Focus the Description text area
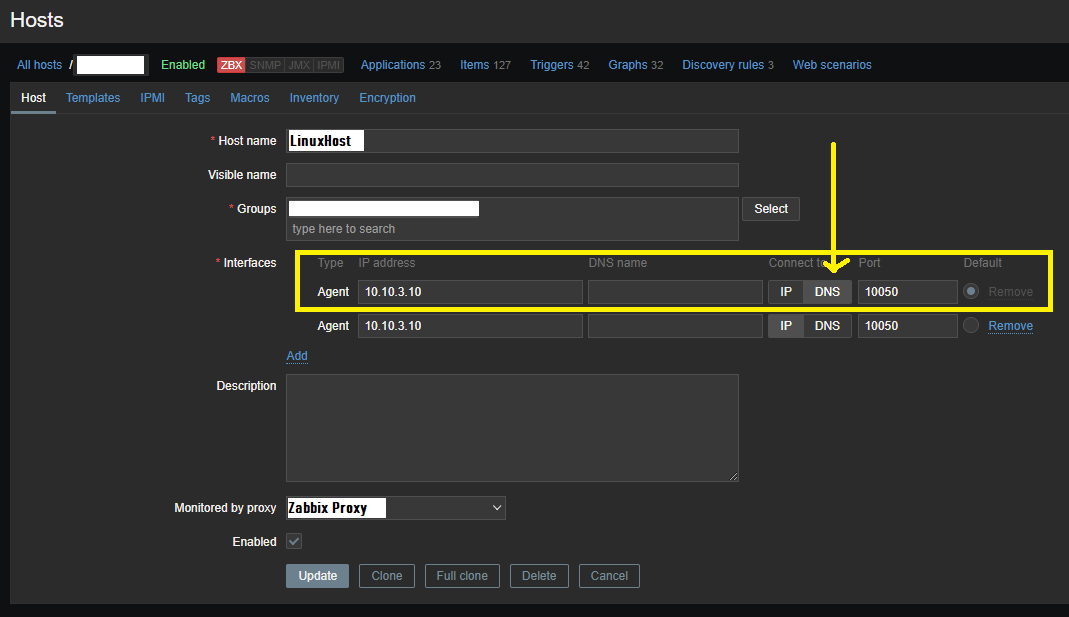This screenshot has height=617, width=1069. (512, 428)
